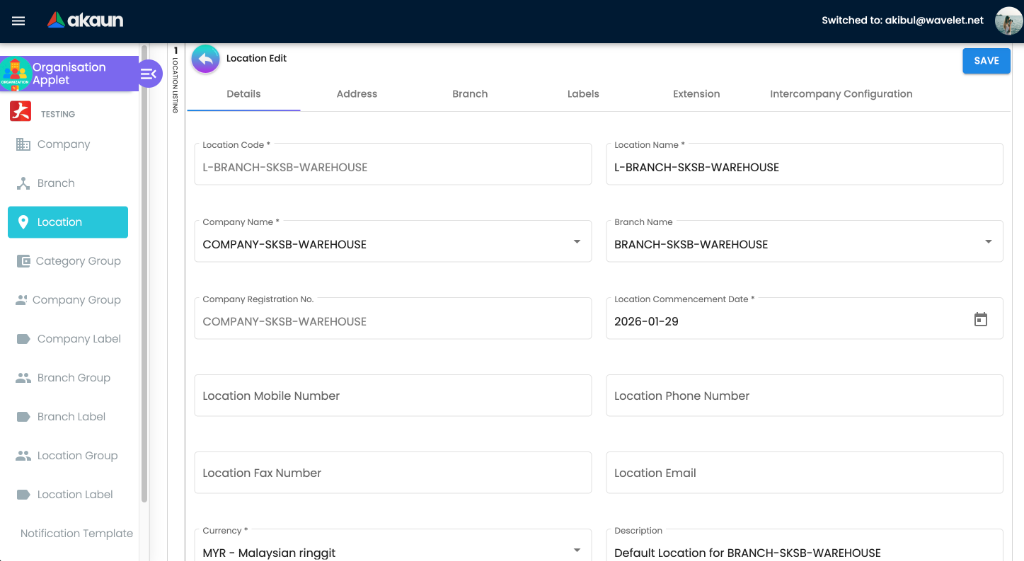Collapse the sidebar menu toggle
This screenshot has width=1024, height=561.
pos(149,74)
